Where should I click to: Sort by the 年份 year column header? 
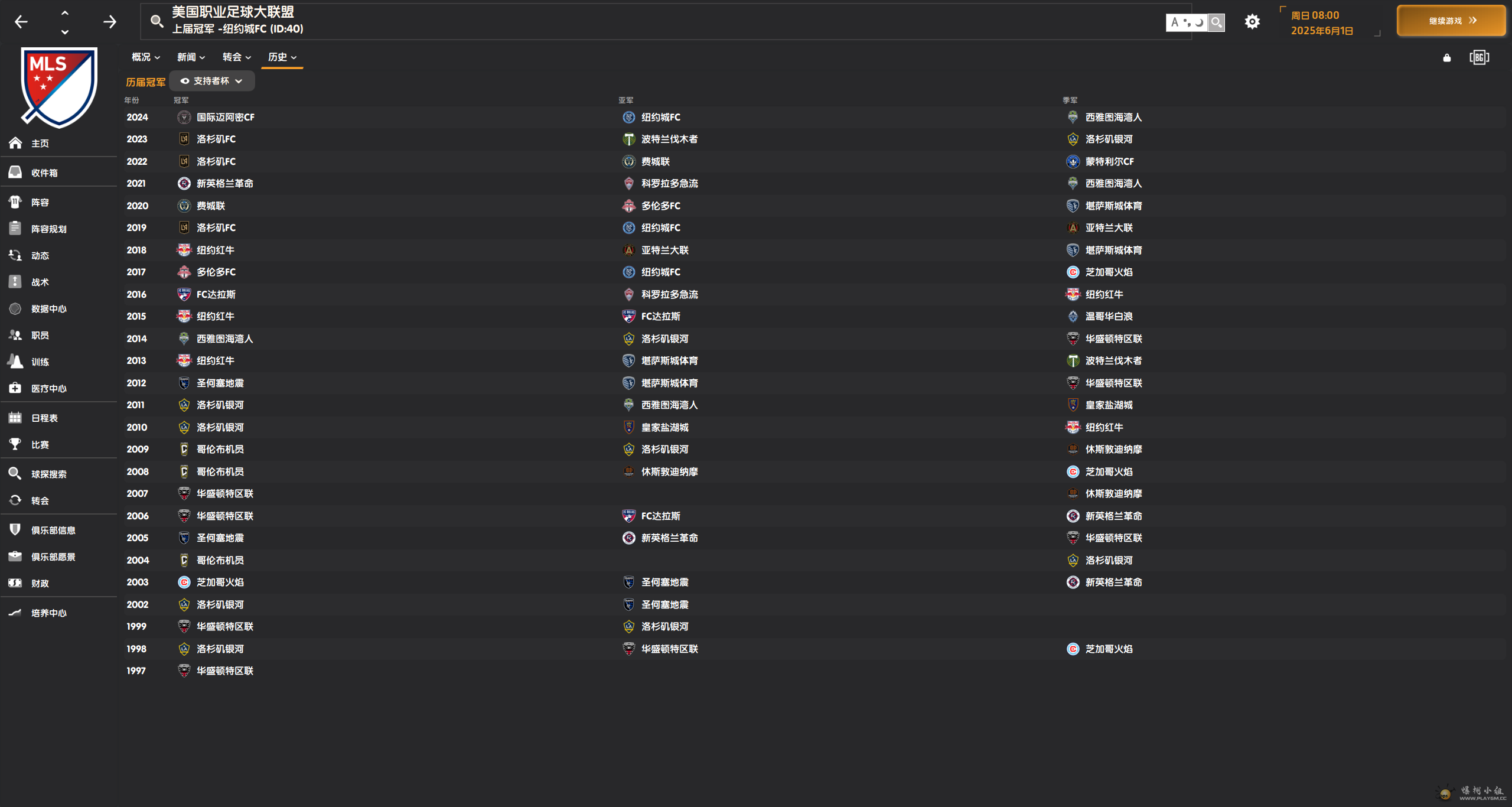pos(132,100)
